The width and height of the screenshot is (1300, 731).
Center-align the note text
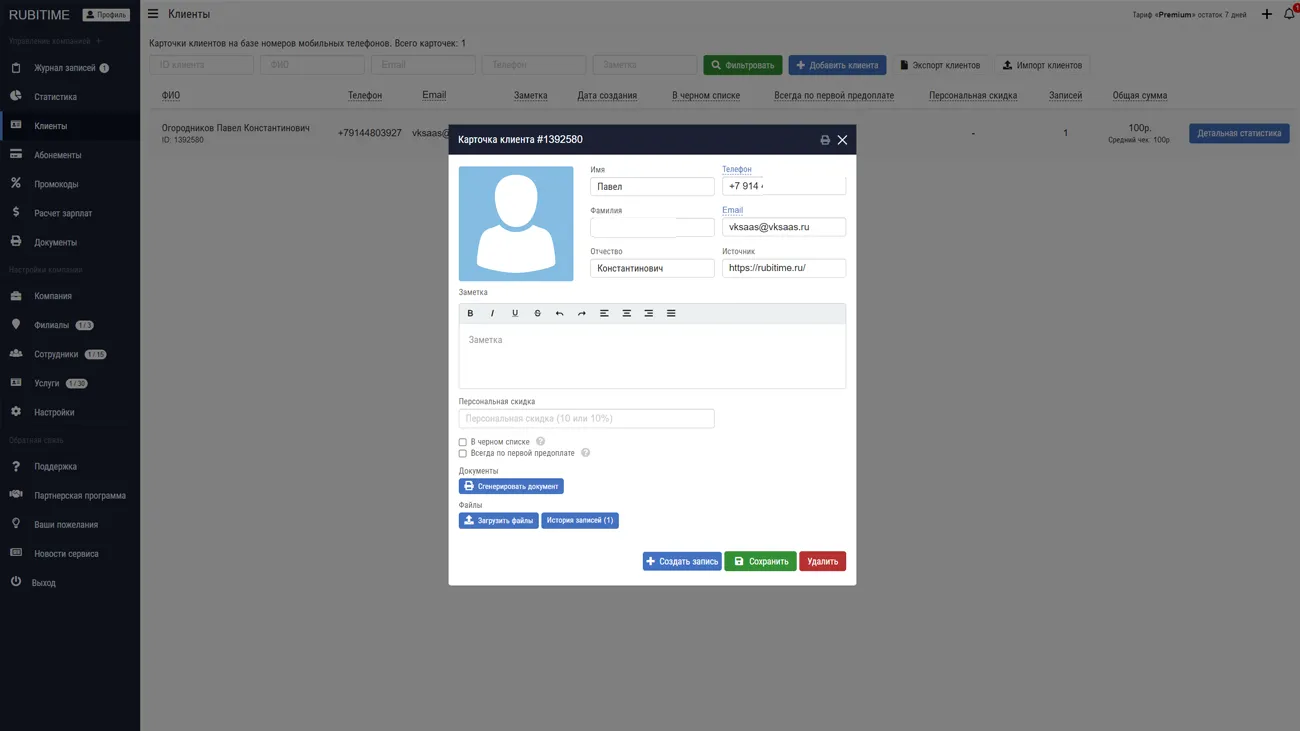click(626, 314)
